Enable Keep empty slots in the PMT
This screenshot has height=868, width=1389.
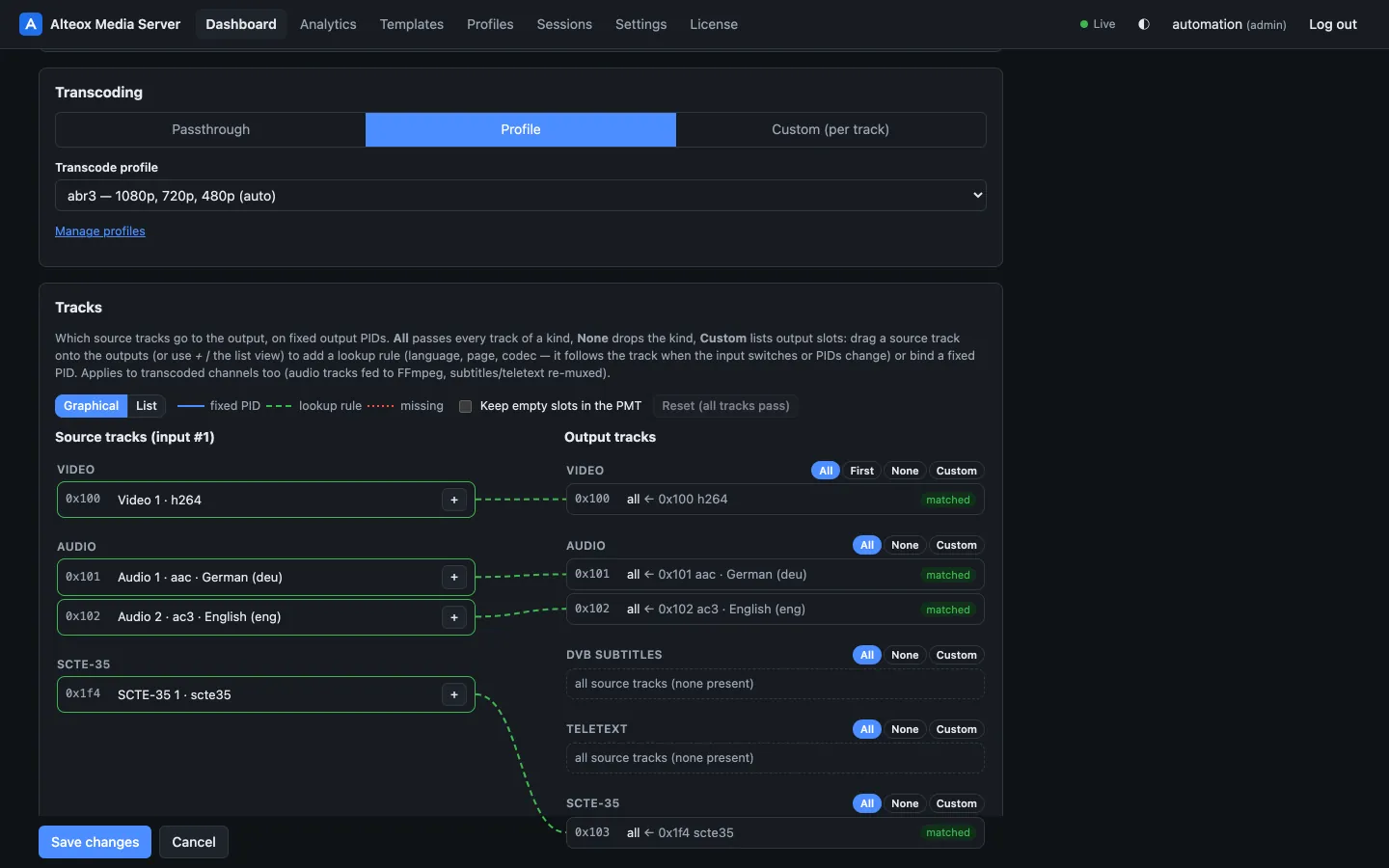(x=466, y=406)
